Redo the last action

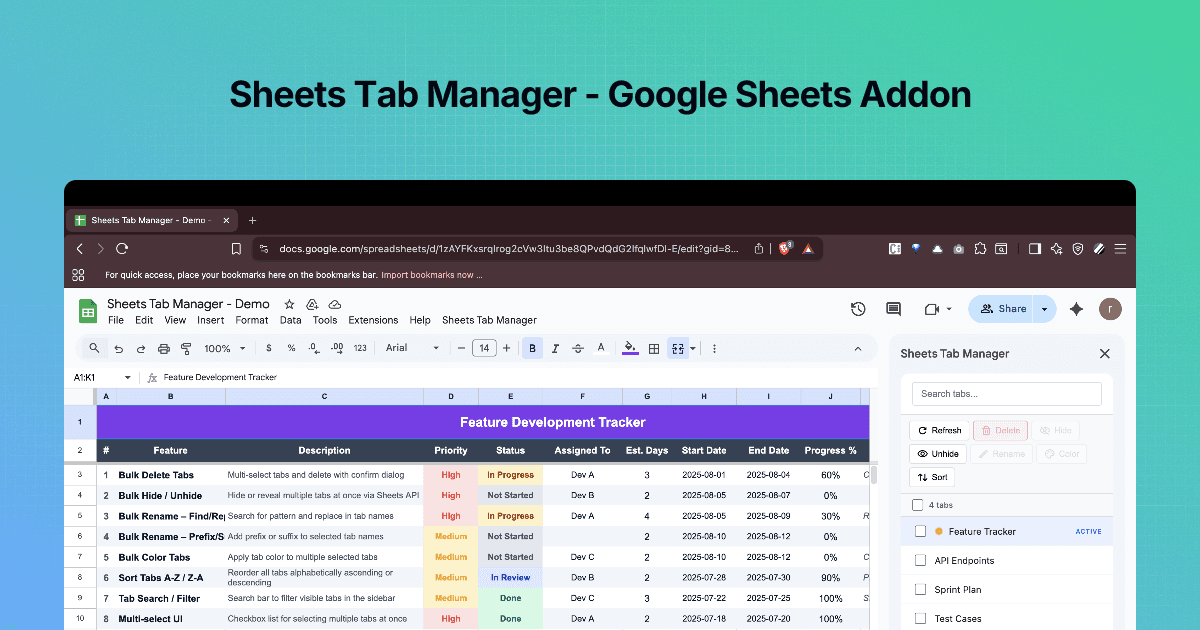140,349
